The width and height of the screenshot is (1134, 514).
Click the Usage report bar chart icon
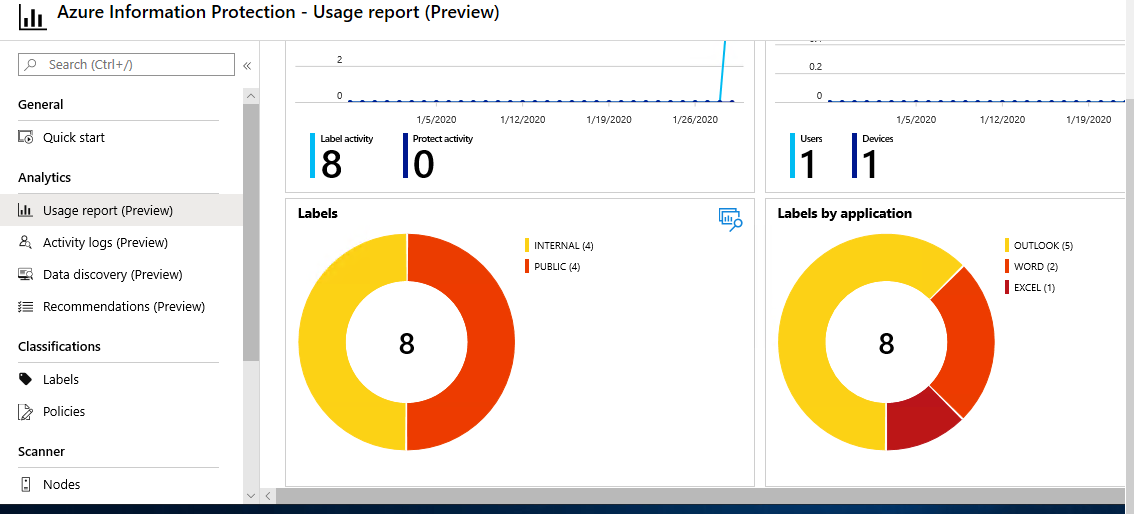pos(25,210)
